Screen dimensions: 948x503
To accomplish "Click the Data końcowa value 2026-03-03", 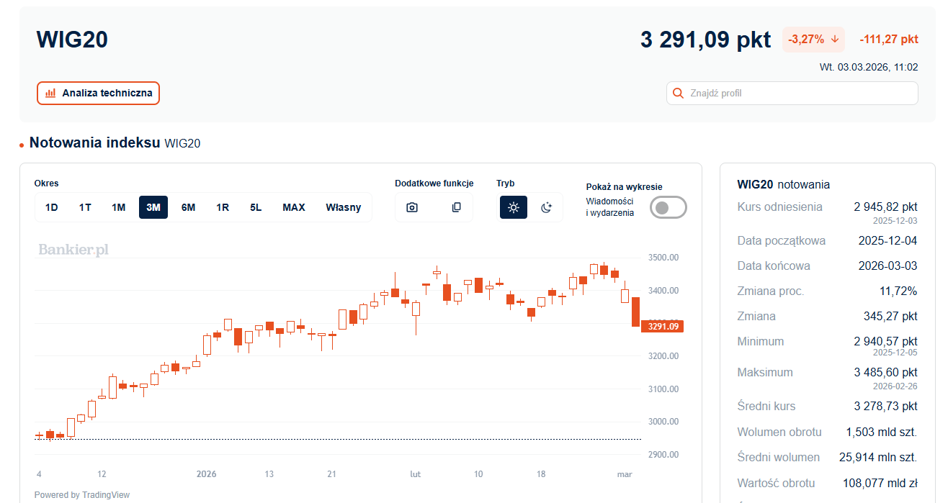I will click(x=888, y=266).
